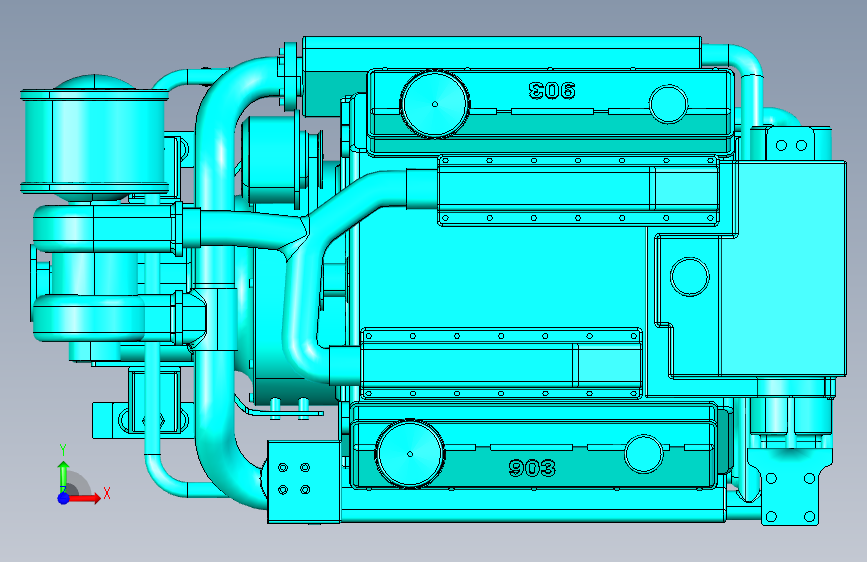Select the cylindrical air filter canister with the domed top
Image resolution: width=867 pixels, height=562 pixels.
click(x=94, y=138)
